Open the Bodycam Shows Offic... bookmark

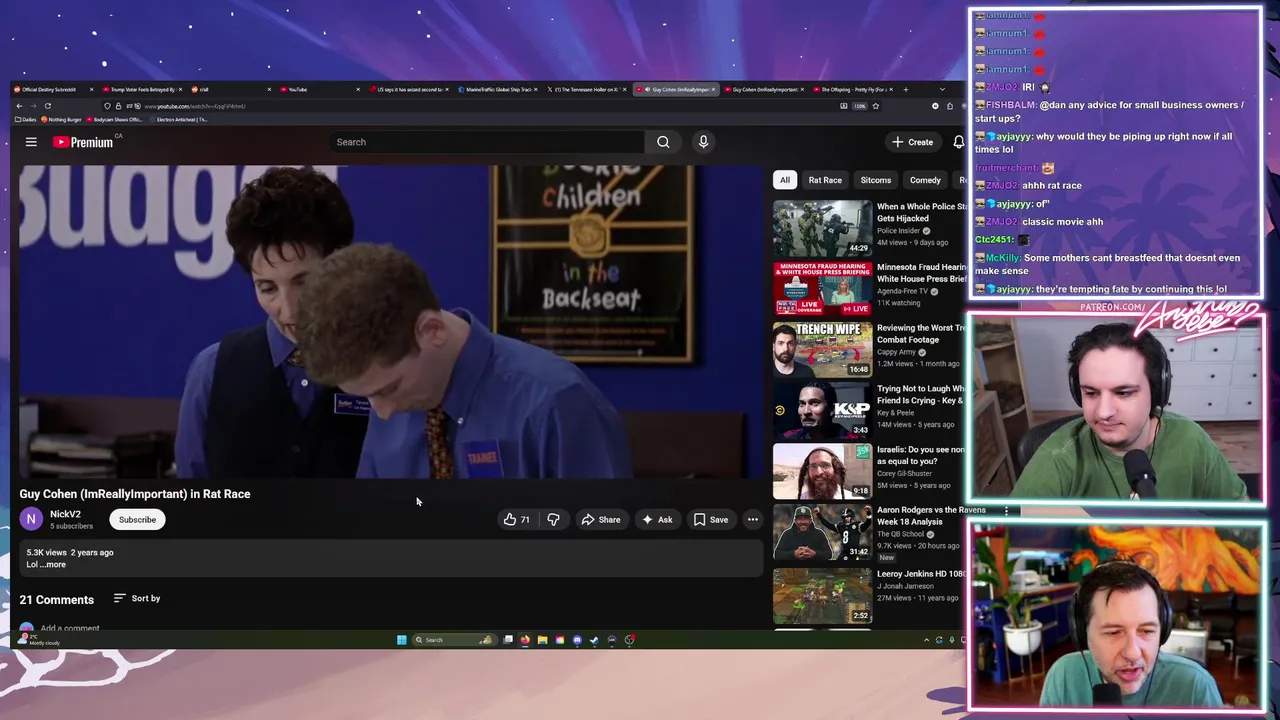pos(115,120)
